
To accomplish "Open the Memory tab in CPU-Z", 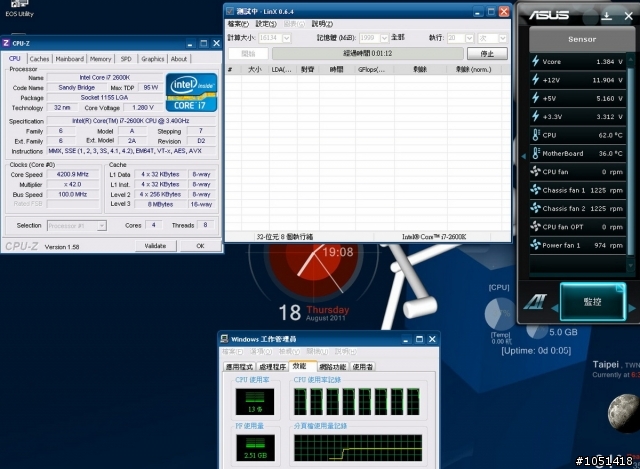I will 100,59.
